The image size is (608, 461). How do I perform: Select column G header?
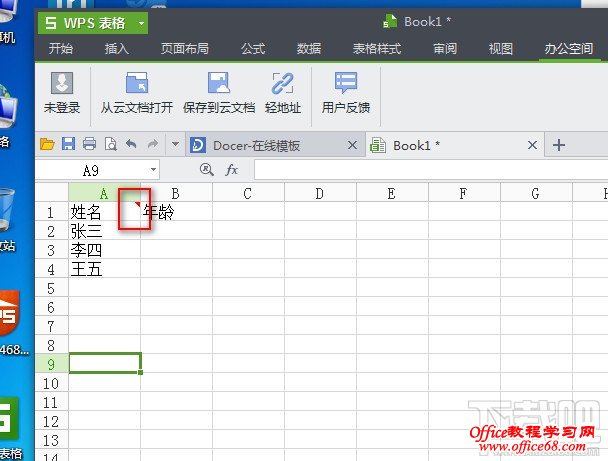[536, 192]
